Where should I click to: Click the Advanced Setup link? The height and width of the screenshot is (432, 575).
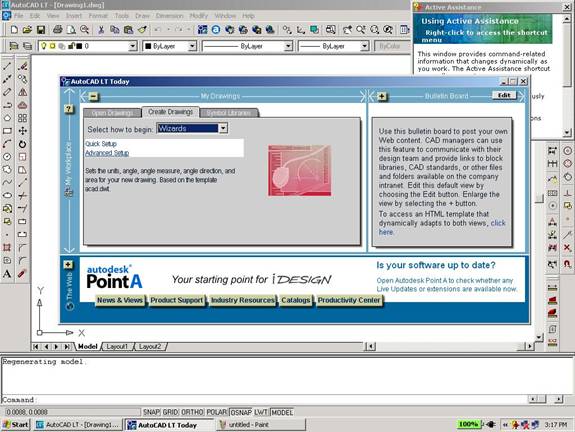click(x=107, y=153)
